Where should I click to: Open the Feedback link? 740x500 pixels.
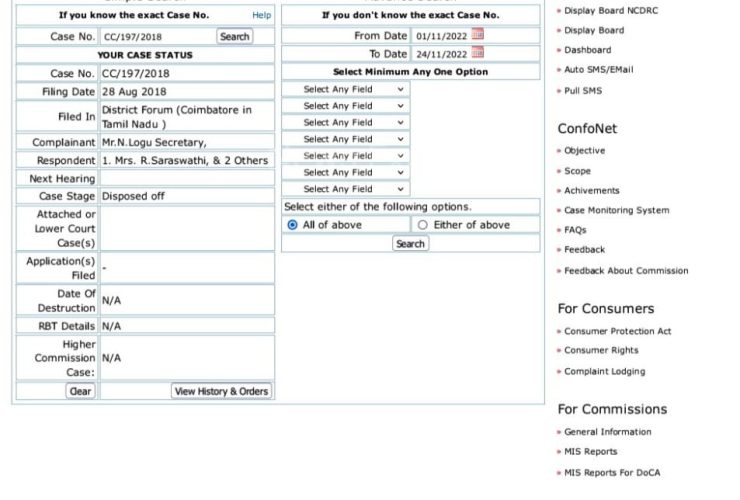pyautogui.click(x=584, y=250)
